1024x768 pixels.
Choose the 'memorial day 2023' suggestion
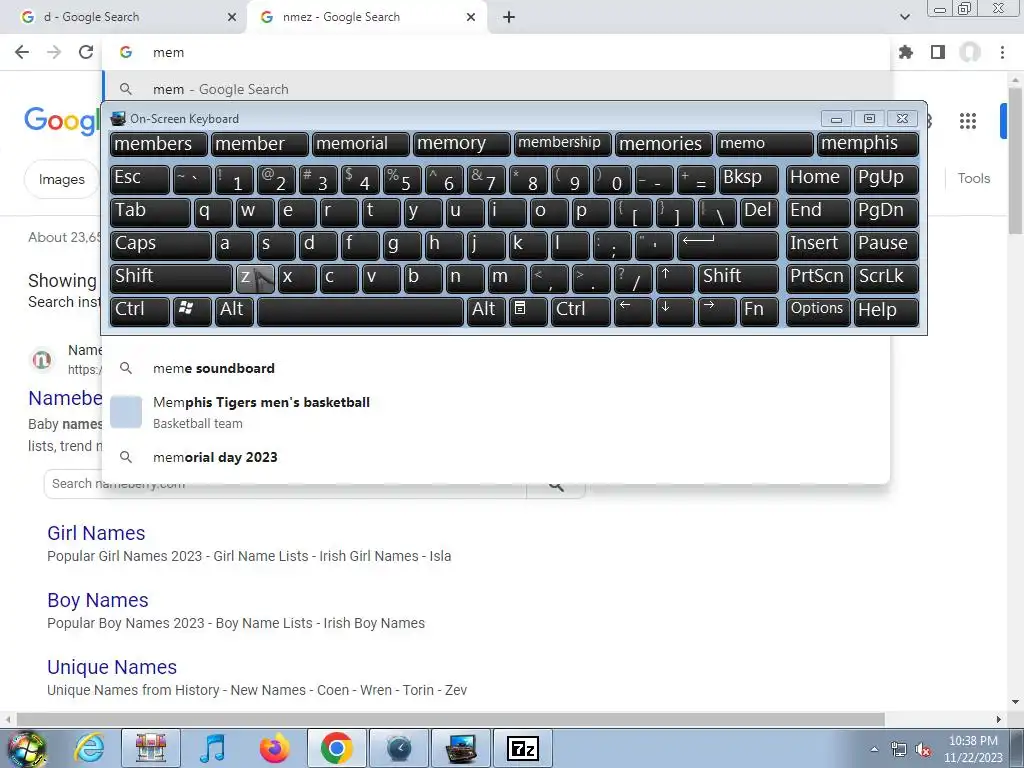point(496,457)
